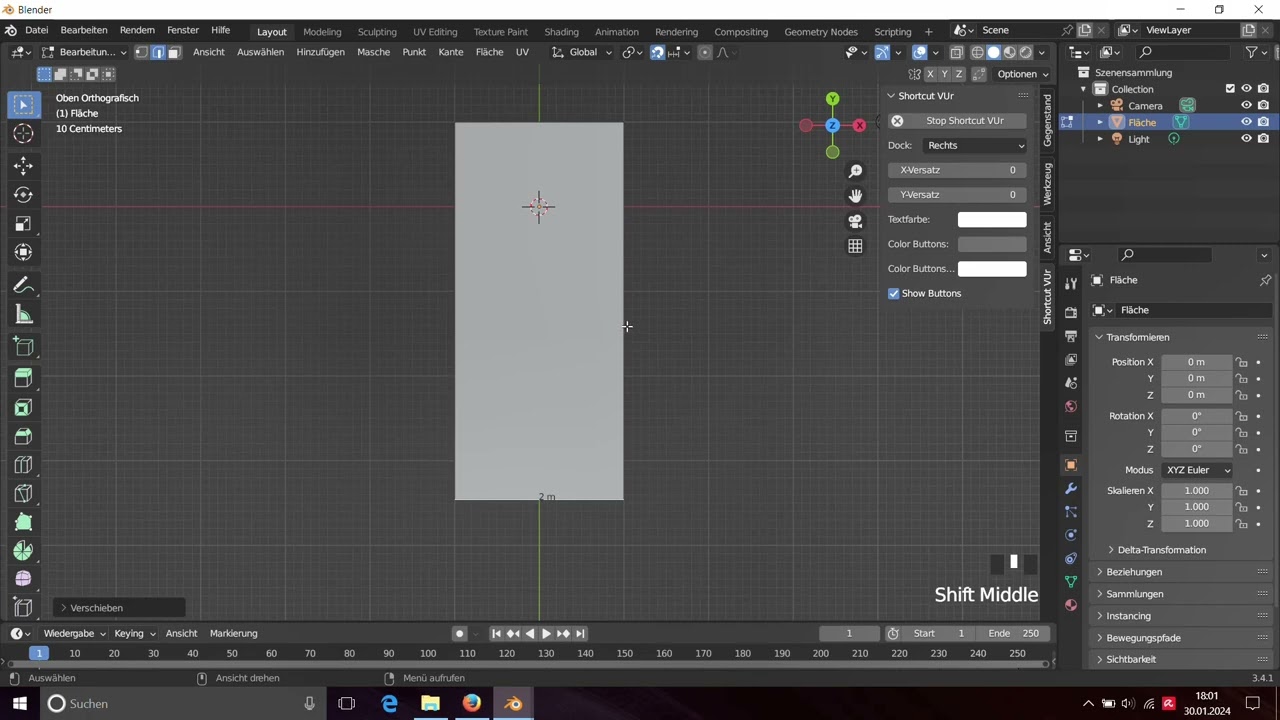Image resolution: width=1280 pixels, height=720 pixels.
Task: Expand the Delta-Transformation panel
Action: pos(1160,550)
